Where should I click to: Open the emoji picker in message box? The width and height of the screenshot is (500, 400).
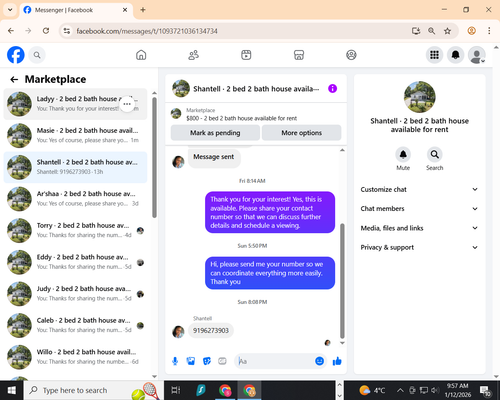point(319,361)
